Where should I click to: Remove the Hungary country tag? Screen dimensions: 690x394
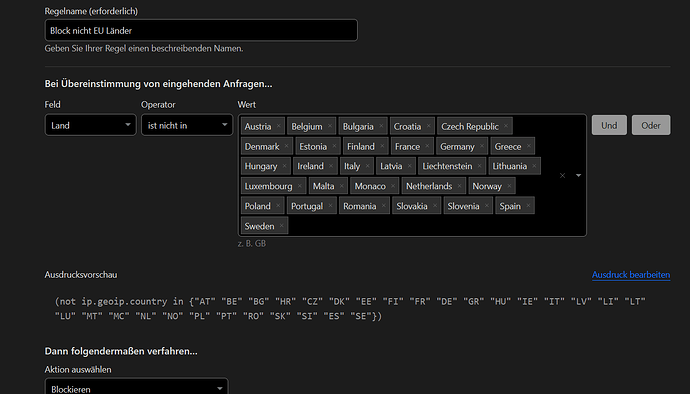[284, 166]
